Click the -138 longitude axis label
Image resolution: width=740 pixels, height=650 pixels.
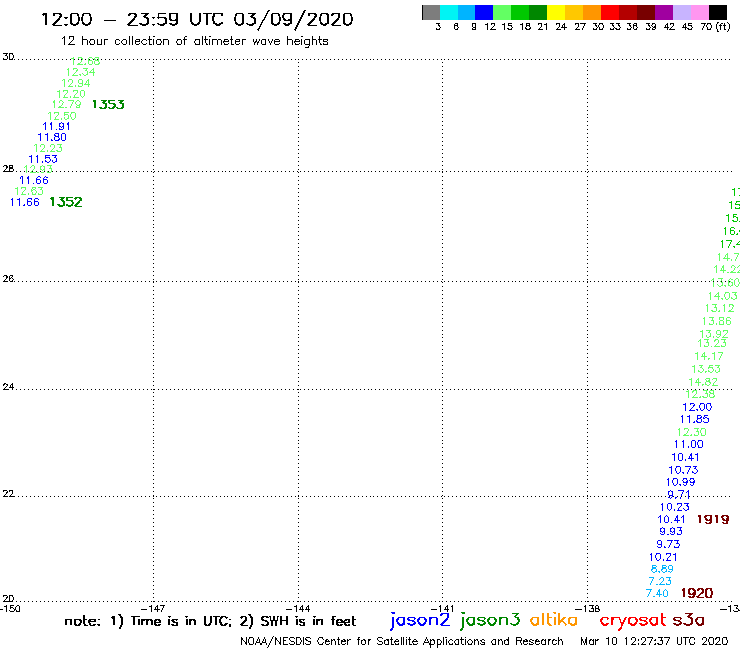(588, 608)
